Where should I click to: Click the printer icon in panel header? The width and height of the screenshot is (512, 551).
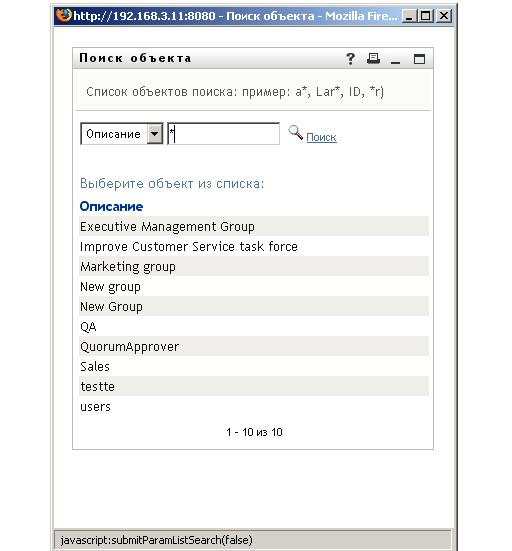coord(373,58)
